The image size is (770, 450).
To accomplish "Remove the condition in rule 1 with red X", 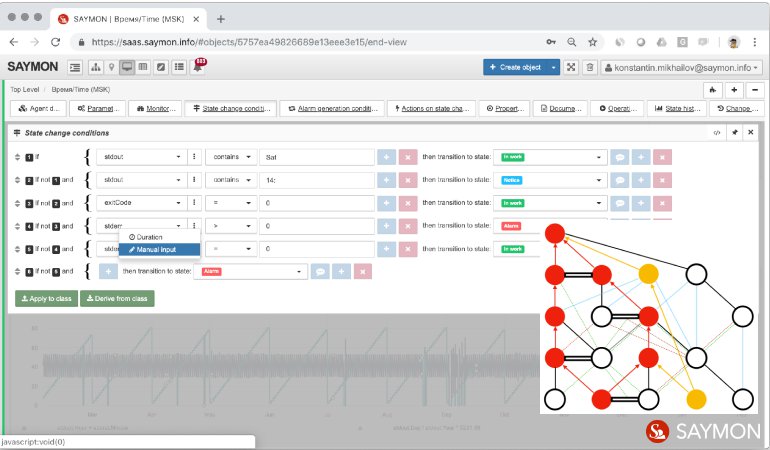I will [408, 157].
